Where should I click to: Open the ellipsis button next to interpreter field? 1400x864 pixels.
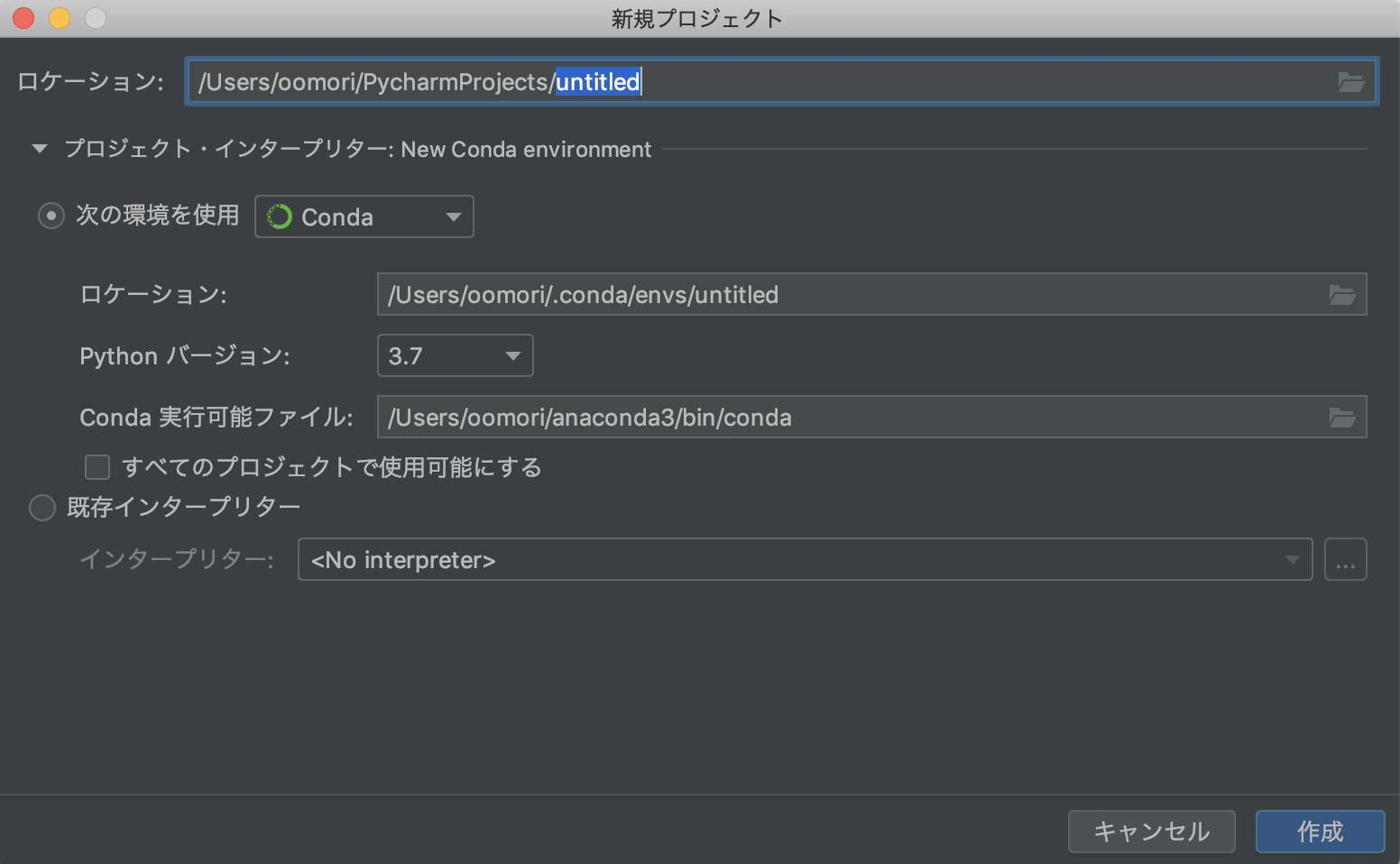point(1346,559)
